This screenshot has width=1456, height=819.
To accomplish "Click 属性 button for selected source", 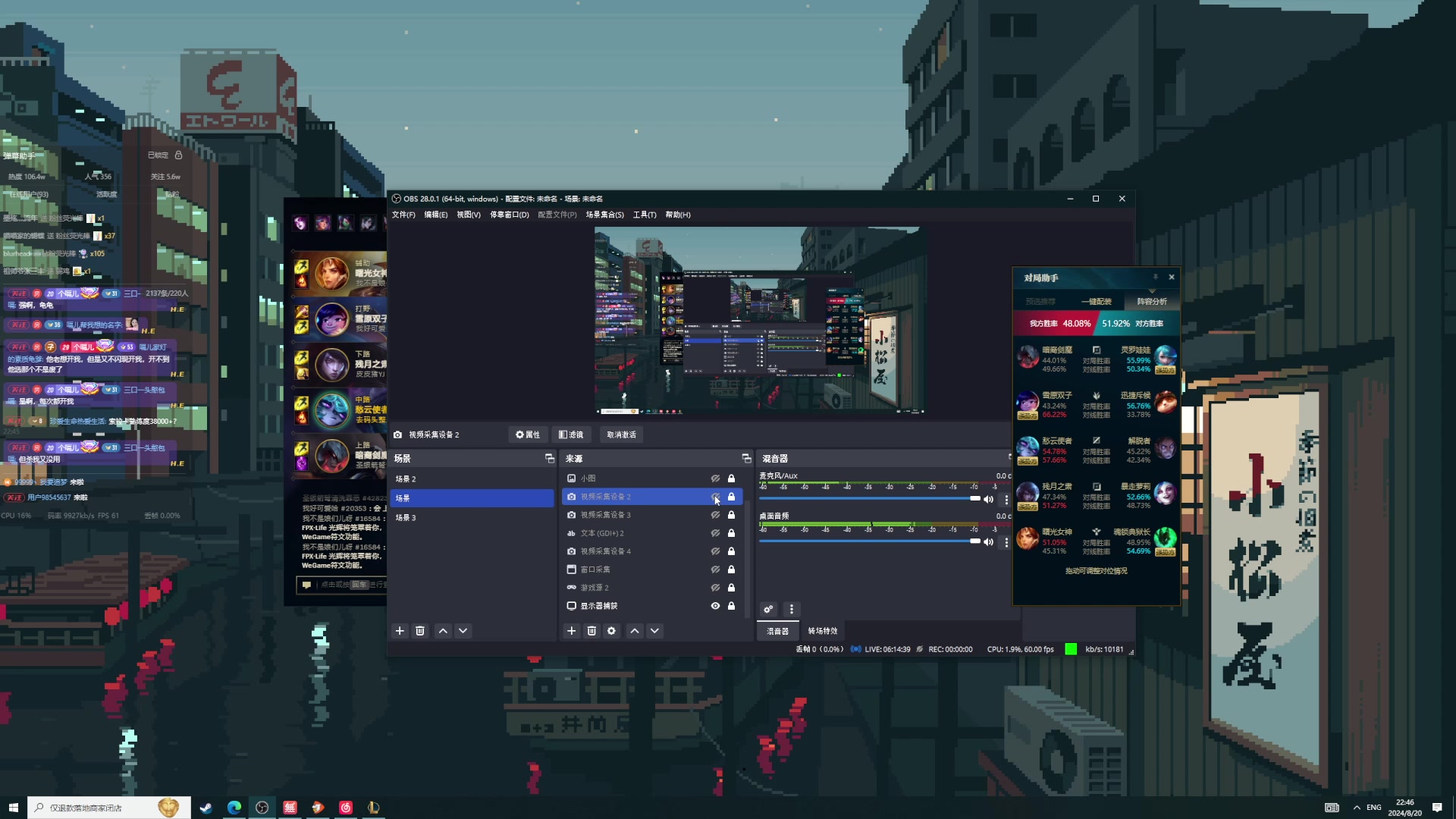I will [528, 435].
